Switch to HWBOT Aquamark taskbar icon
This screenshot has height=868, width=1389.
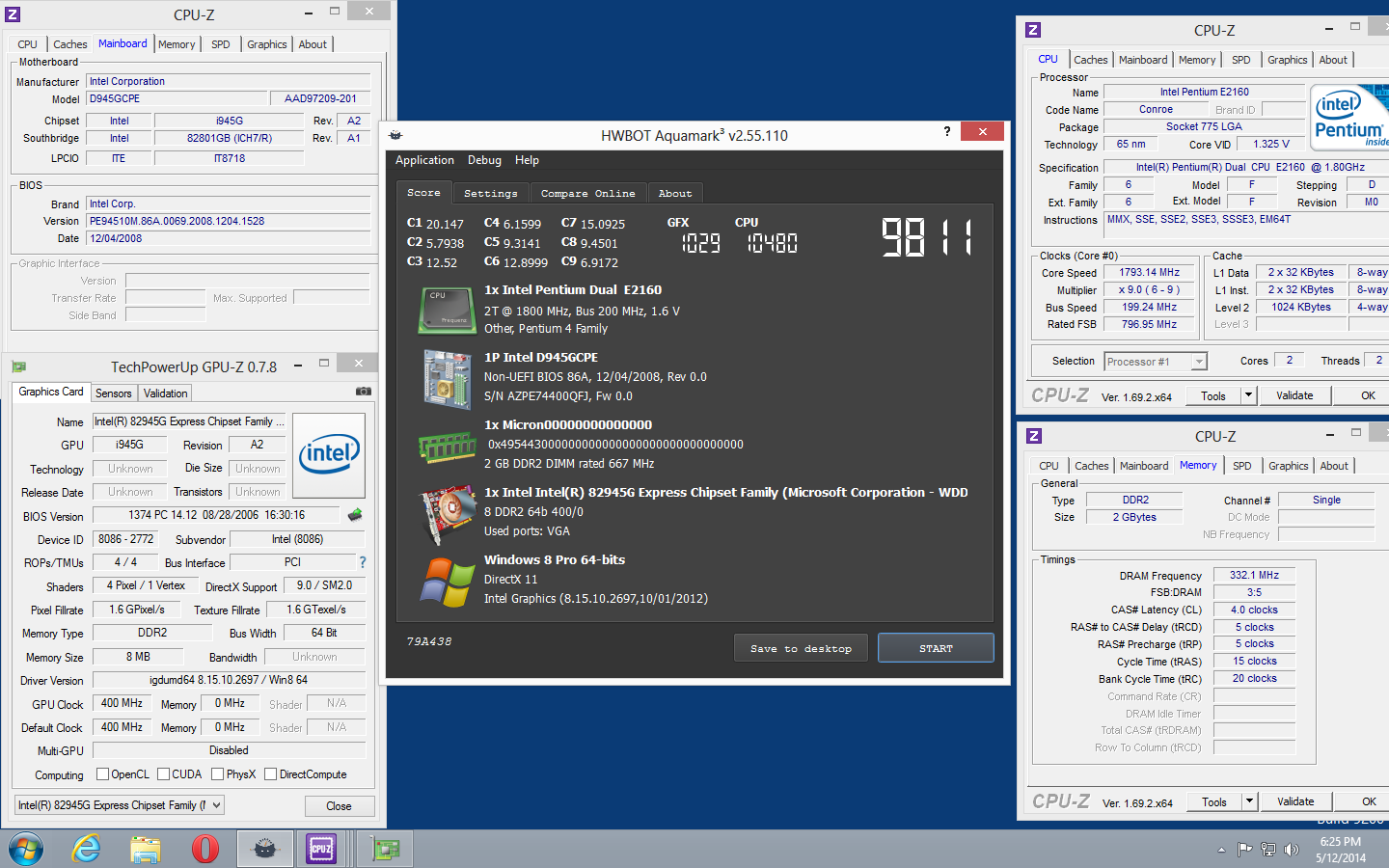coord(264,850)
